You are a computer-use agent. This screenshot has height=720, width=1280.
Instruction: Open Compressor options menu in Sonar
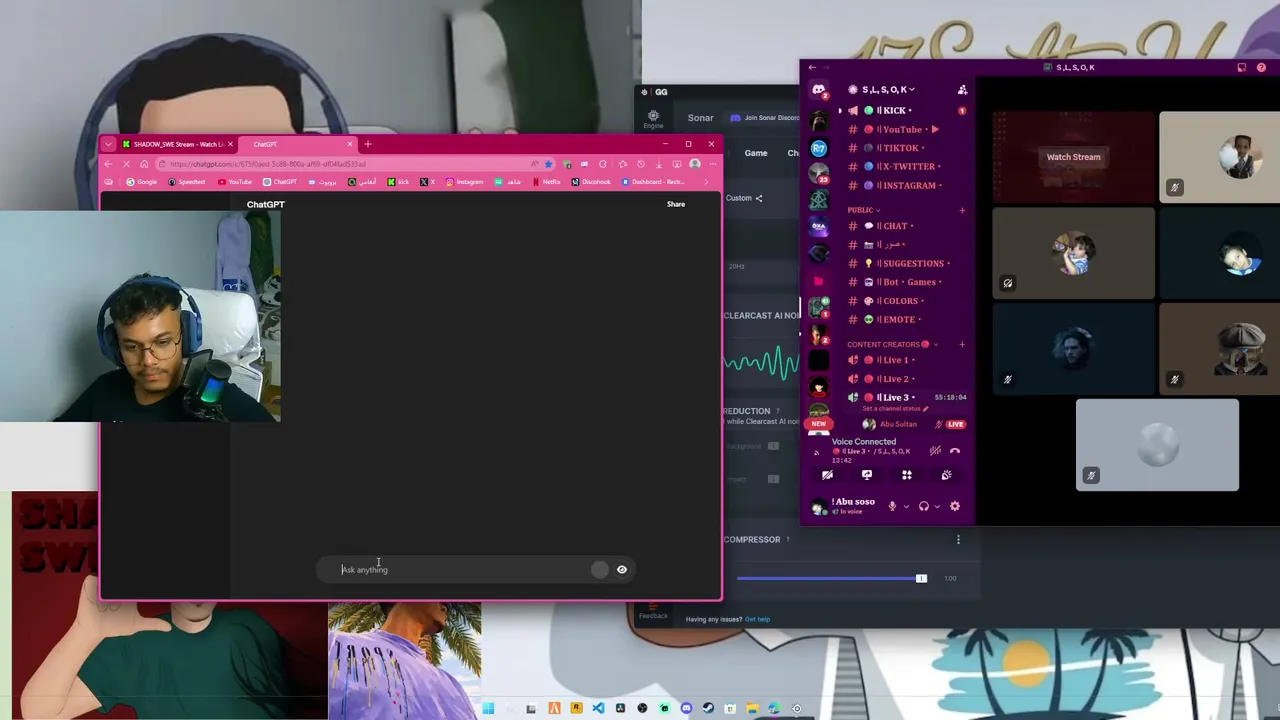tap(958, 540)
